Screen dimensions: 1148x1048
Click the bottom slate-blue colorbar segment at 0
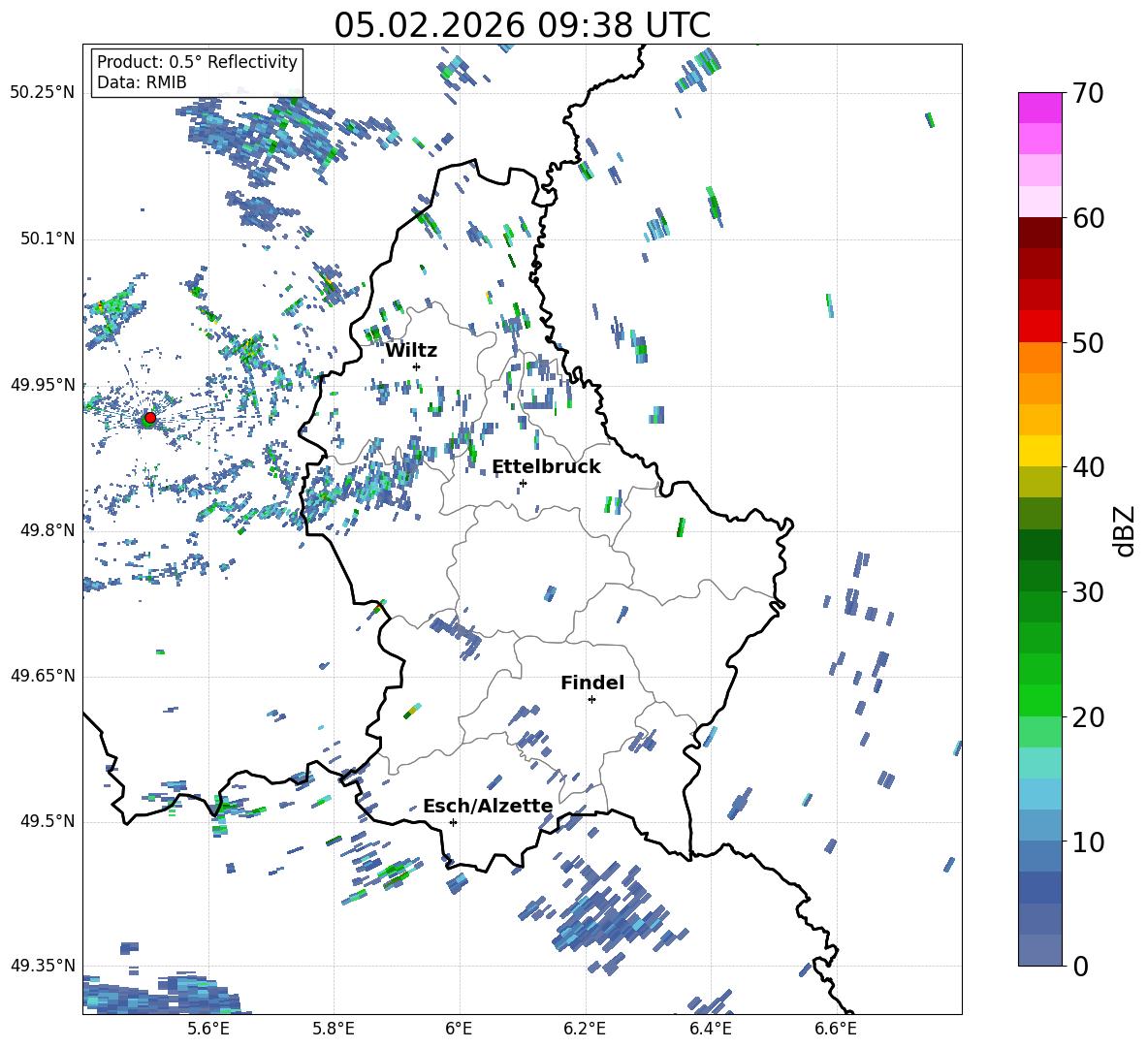point(1039,950)
